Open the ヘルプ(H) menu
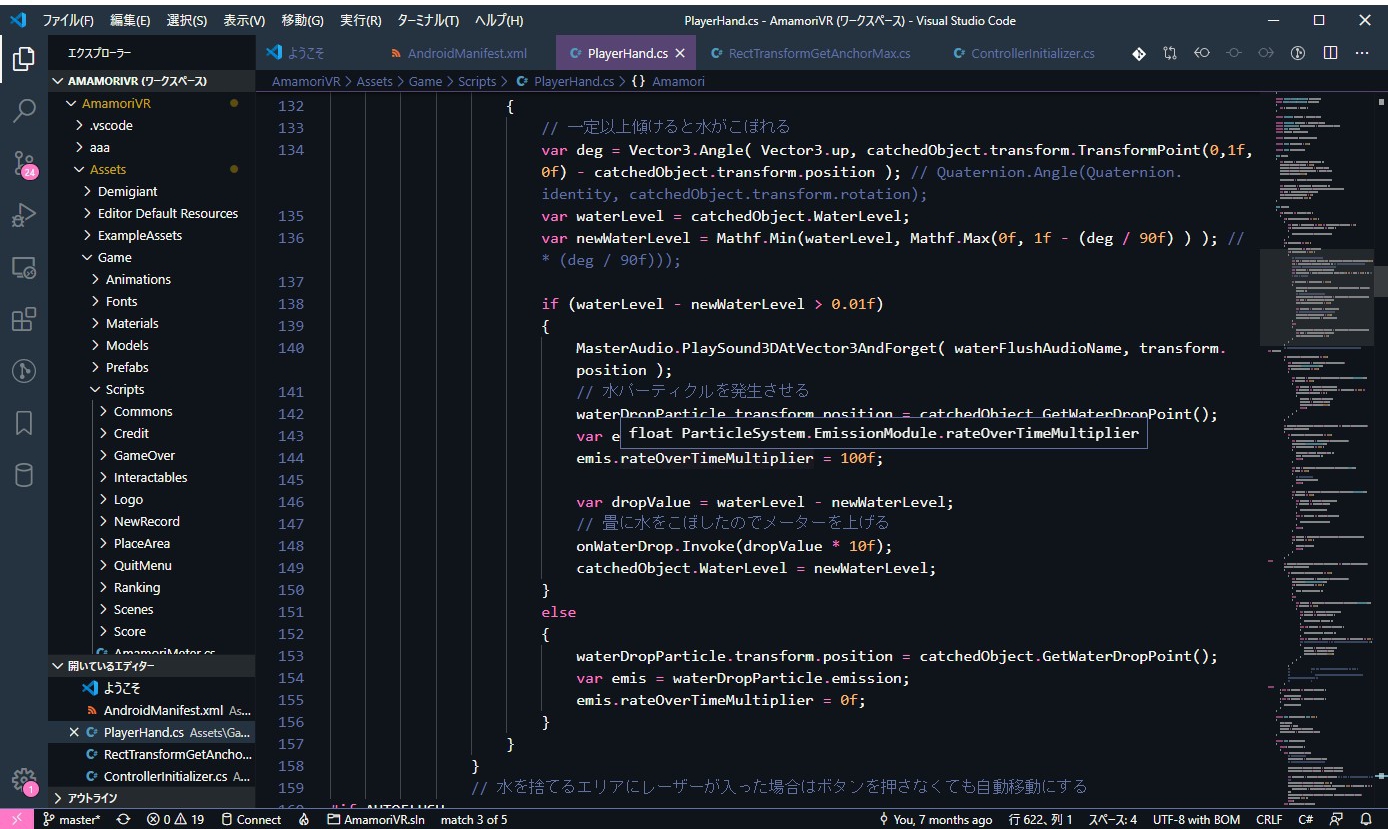 coord(498,20)
